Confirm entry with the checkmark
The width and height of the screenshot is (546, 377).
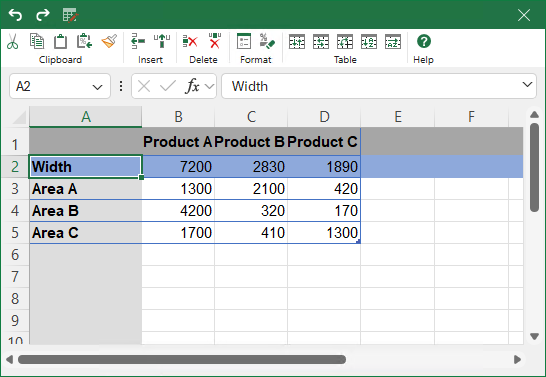[x=167, y=86]
